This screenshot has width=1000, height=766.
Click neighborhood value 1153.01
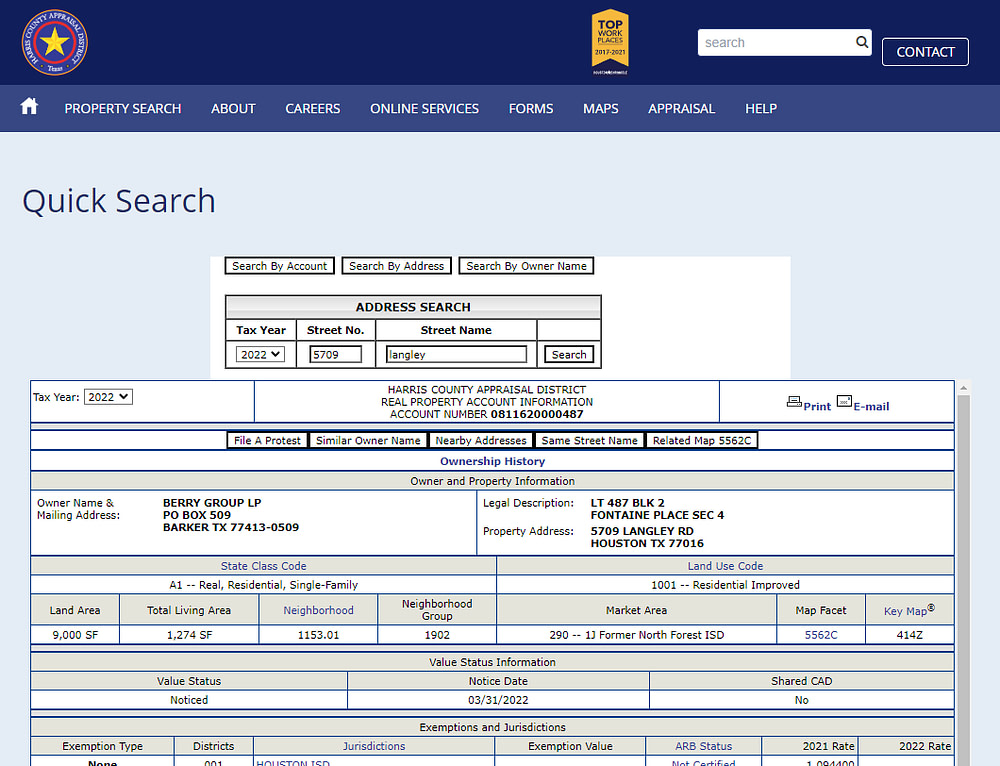(318, 635)
